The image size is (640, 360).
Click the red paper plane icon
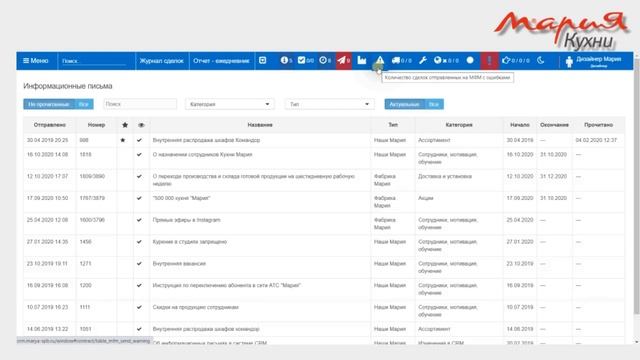[x=343, y=61]
